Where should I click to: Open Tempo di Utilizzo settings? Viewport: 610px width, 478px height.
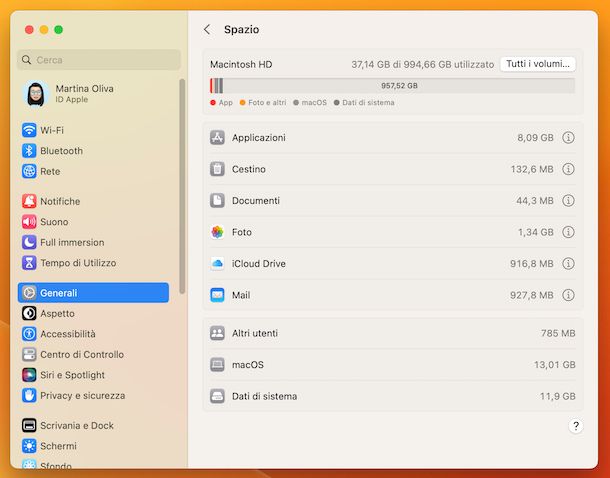pyautogui.click(x=93, y=263)
